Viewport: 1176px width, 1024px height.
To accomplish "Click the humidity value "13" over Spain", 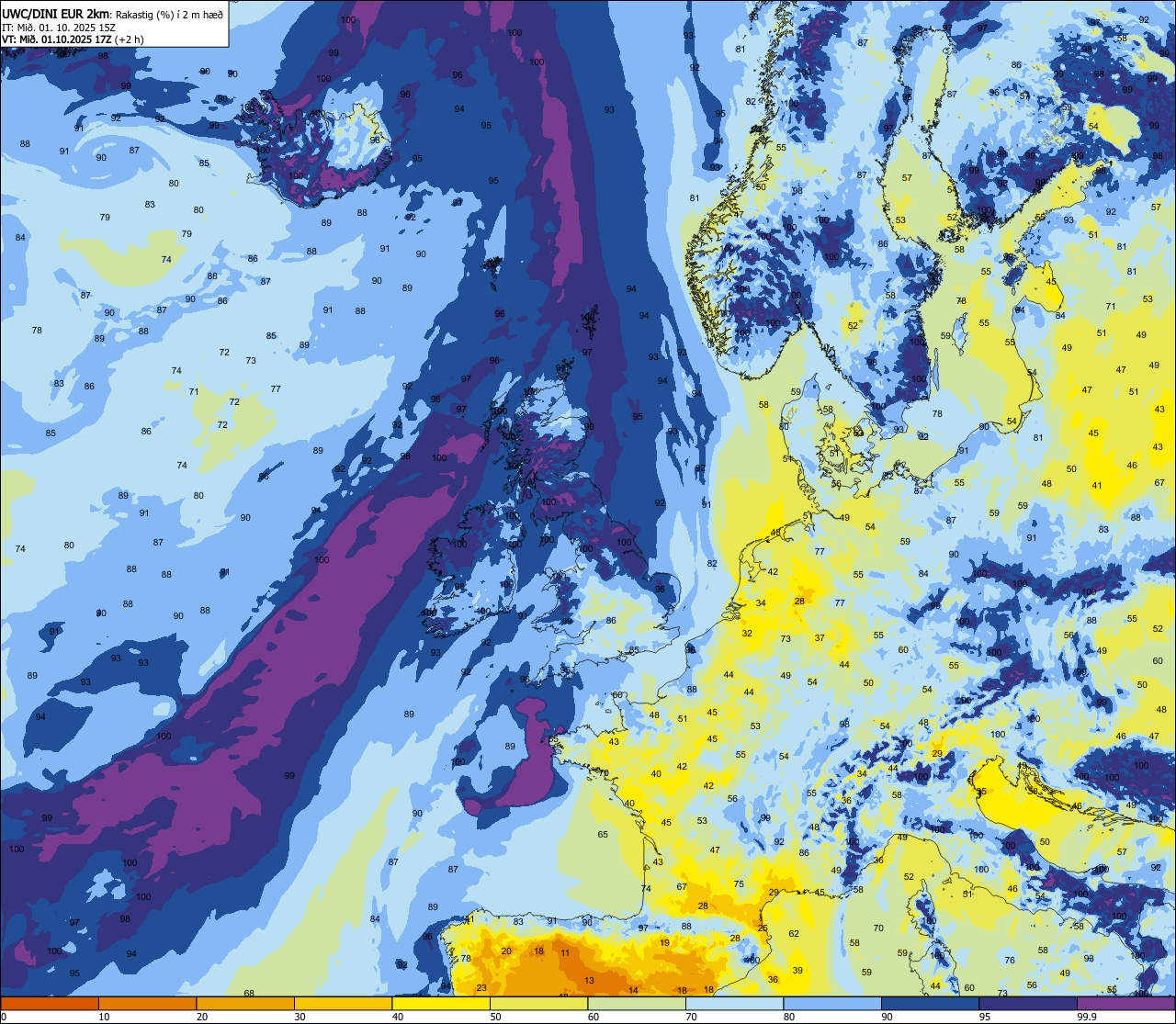I will click(x=589, y=981).
